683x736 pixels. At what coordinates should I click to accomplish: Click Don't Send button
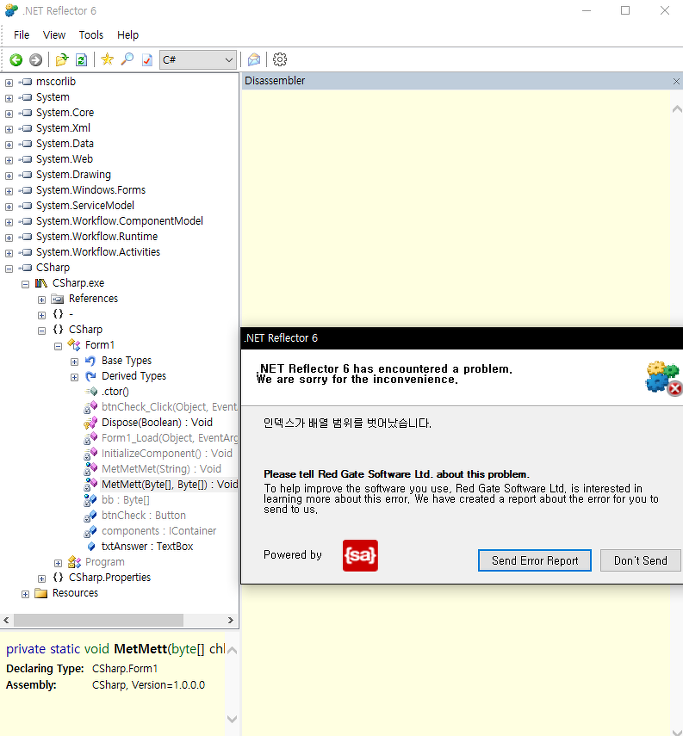(x=641, y=560)
